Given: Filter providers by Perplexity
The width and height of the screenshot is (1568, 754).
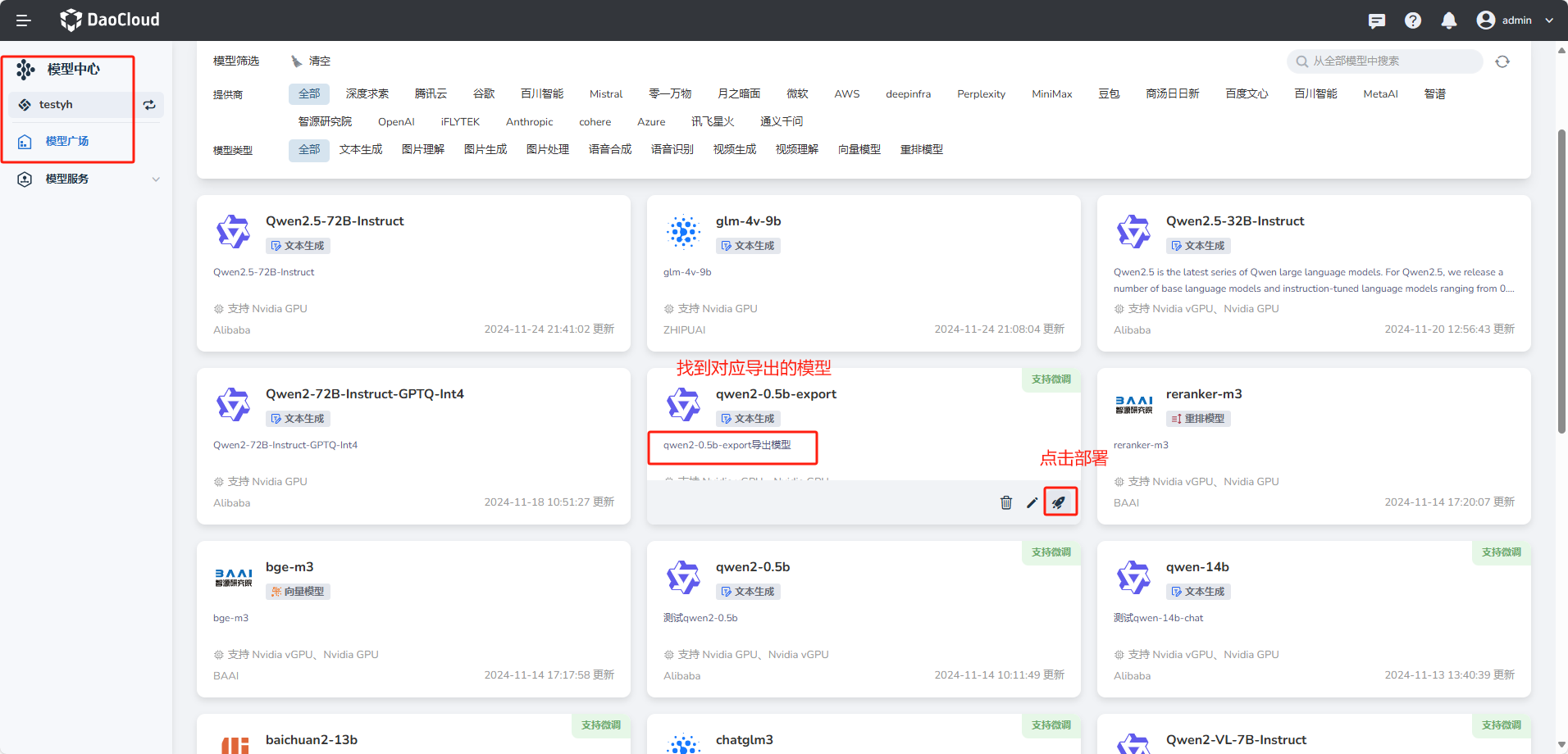Looking at the screenshot, I should [x=982, y=94].
